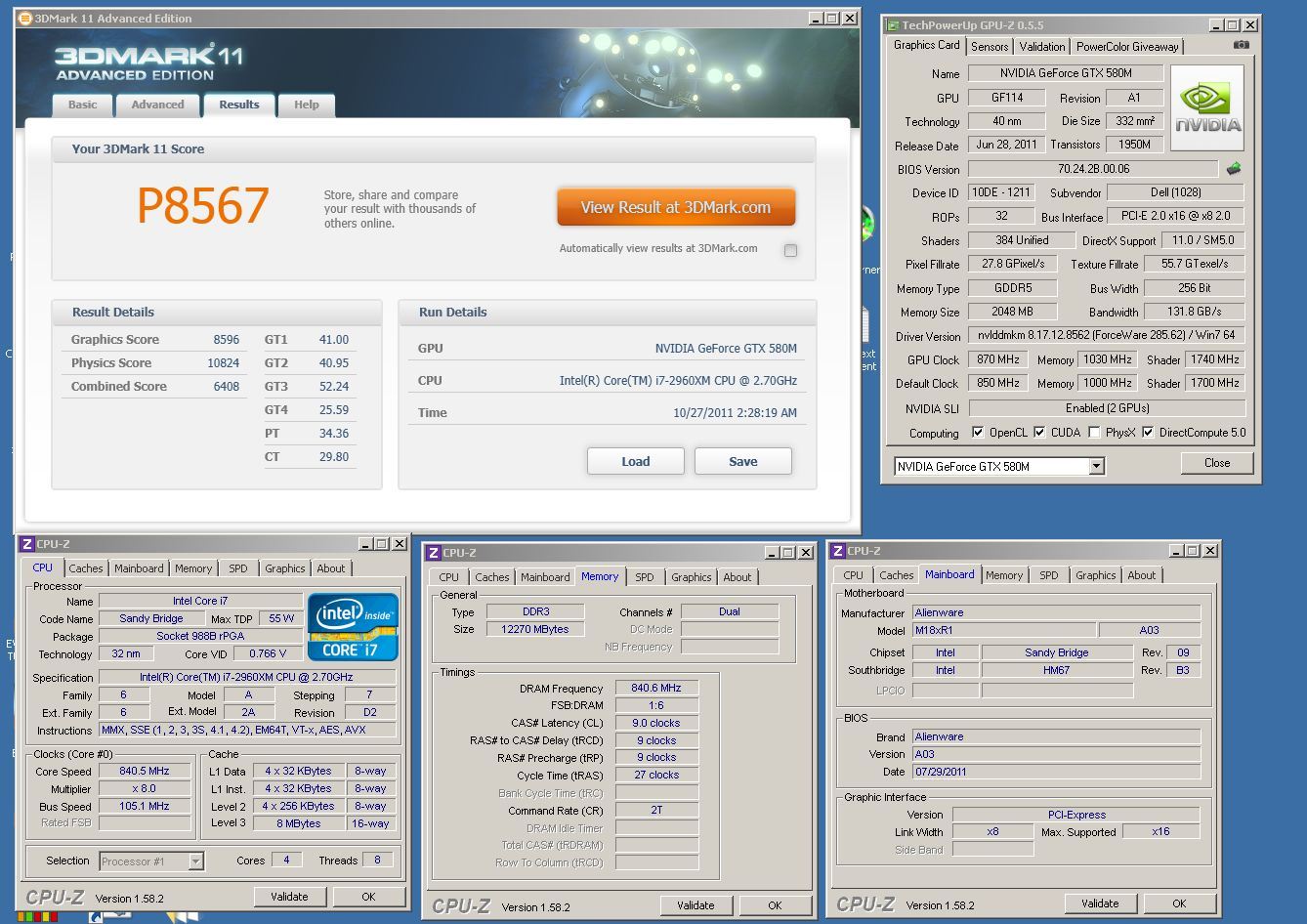The height and width of the screenshot is (924, 1307).
Task: Click the Save button in Run Details
Action: pos(743,461)
